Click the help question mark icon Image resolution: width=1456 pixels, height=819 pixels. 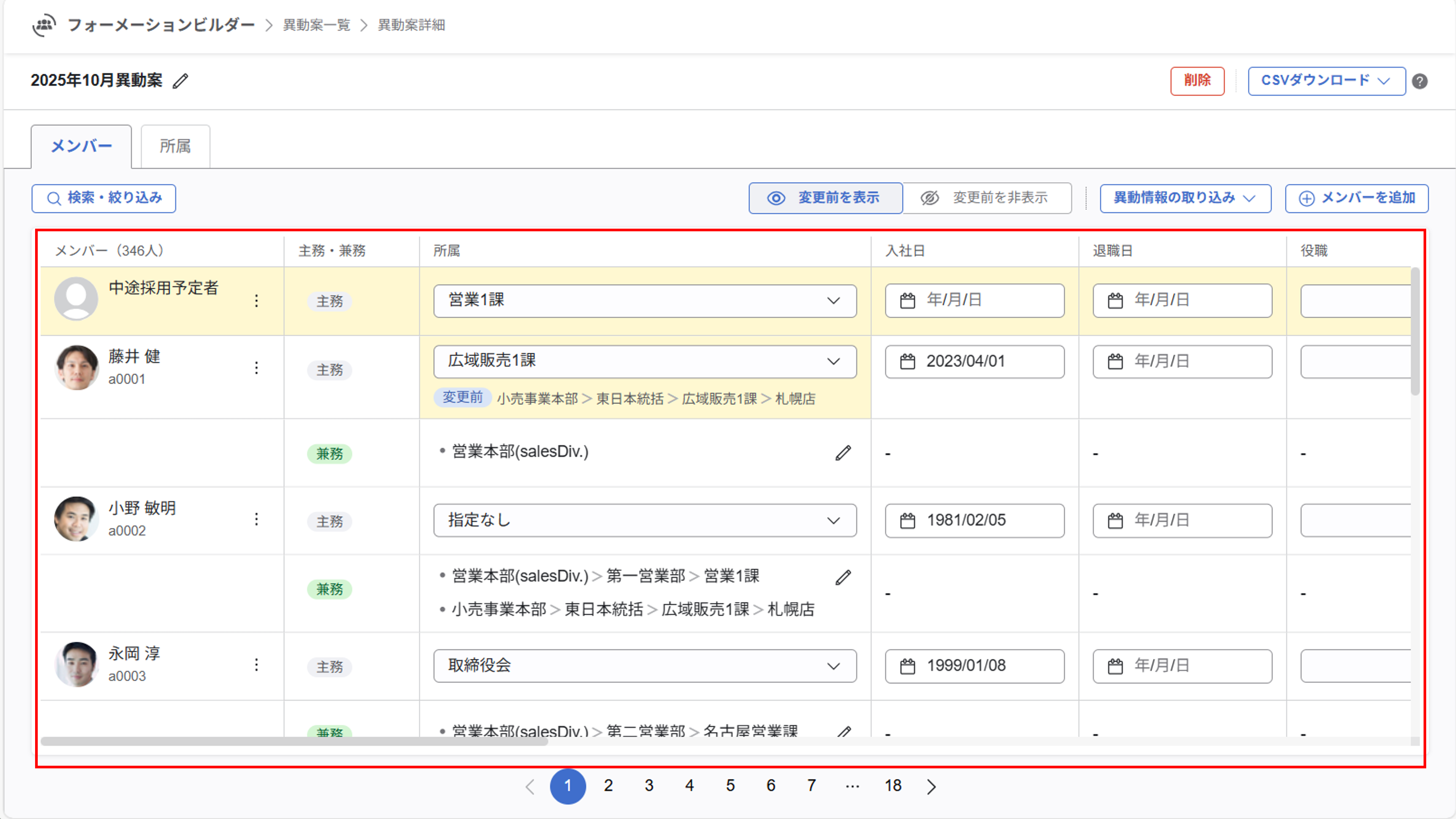[x=1419, y=81]
